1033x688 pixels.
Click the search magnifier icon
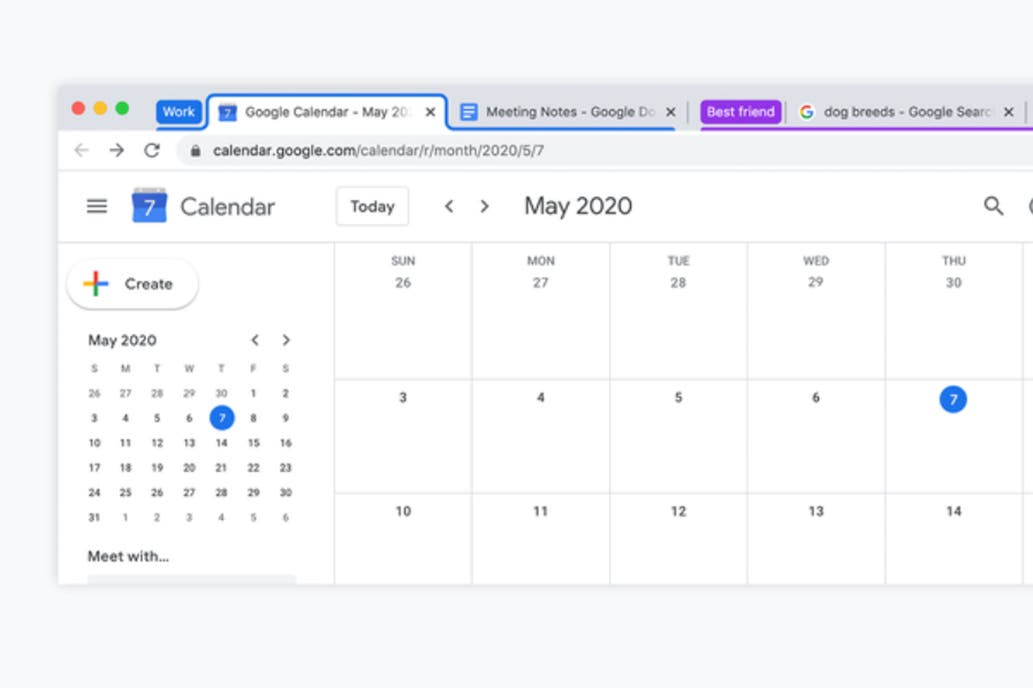pos(993,206)
